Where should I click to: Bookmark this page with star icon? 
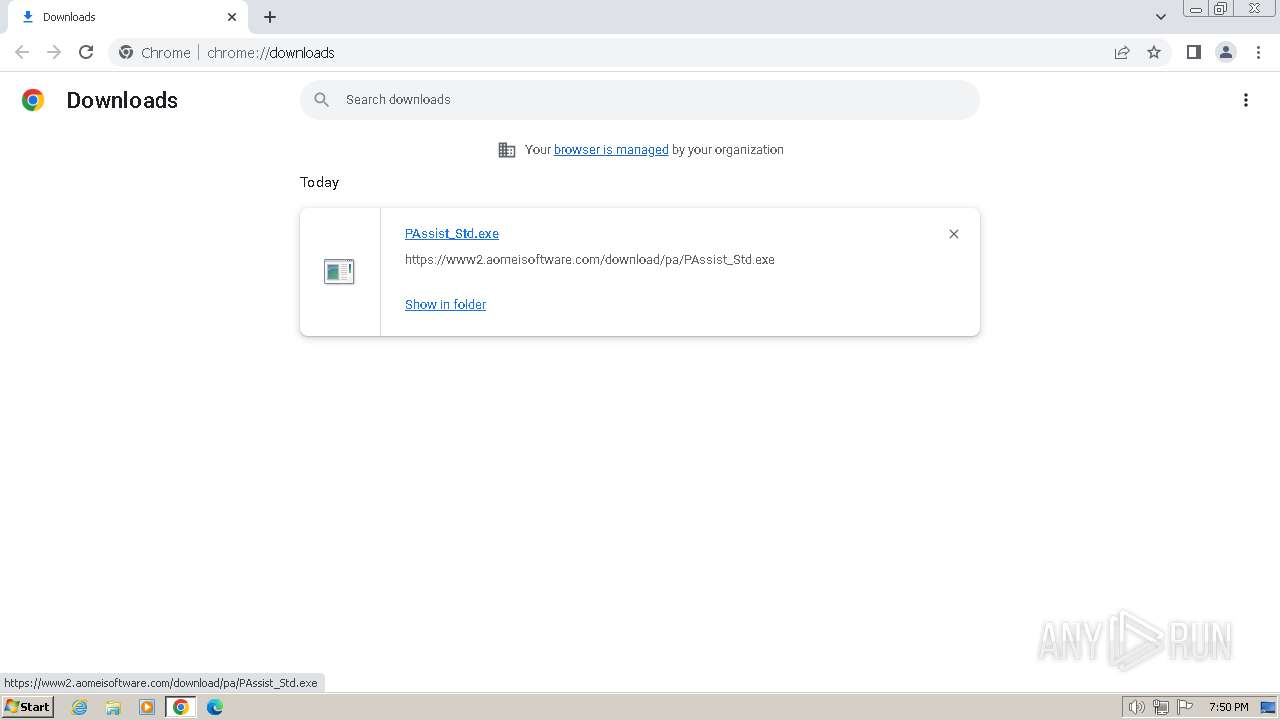click(1154, 52)
